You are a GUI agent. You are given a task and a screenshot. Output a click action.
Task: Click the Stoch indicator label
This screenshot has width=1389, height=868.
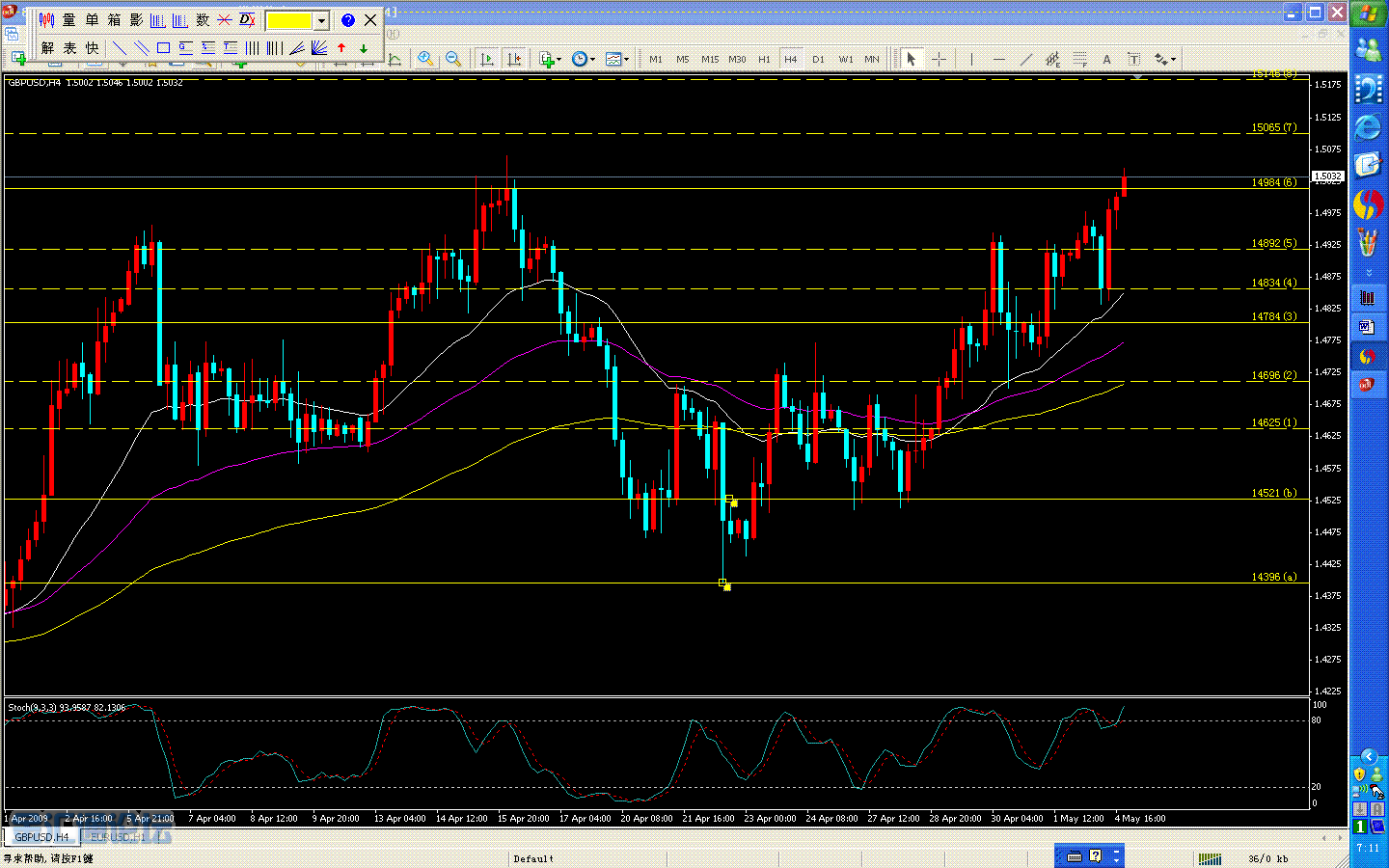tap(67, 708)
